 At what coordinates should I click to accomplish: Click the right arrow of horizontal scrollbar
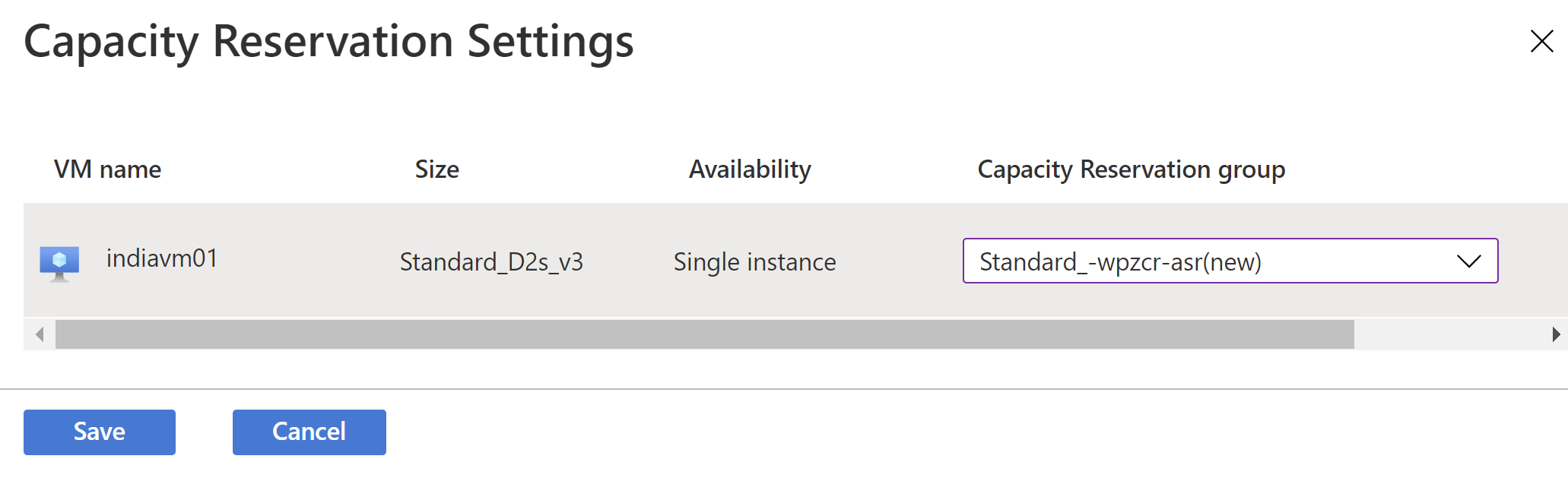(1556, 334)
